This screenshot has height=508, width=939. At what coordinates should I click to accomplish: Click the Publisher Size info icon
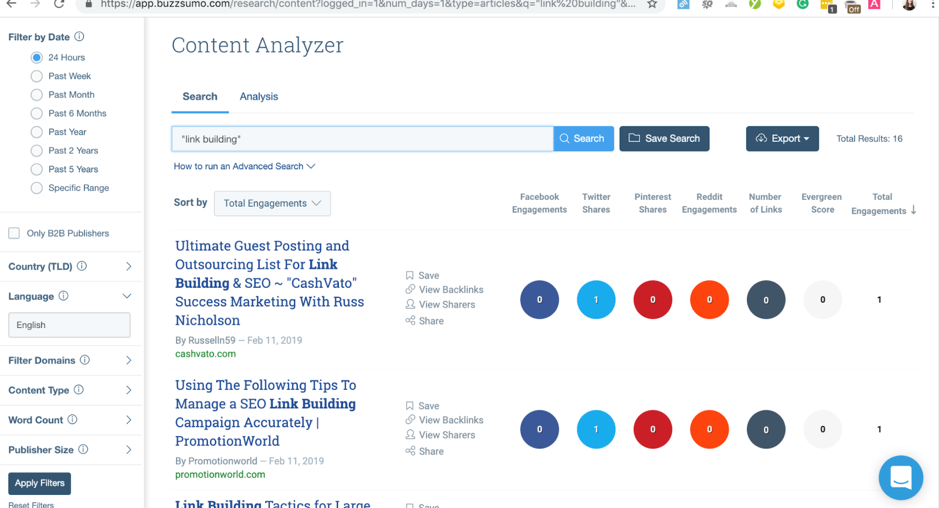pos(83,449)
